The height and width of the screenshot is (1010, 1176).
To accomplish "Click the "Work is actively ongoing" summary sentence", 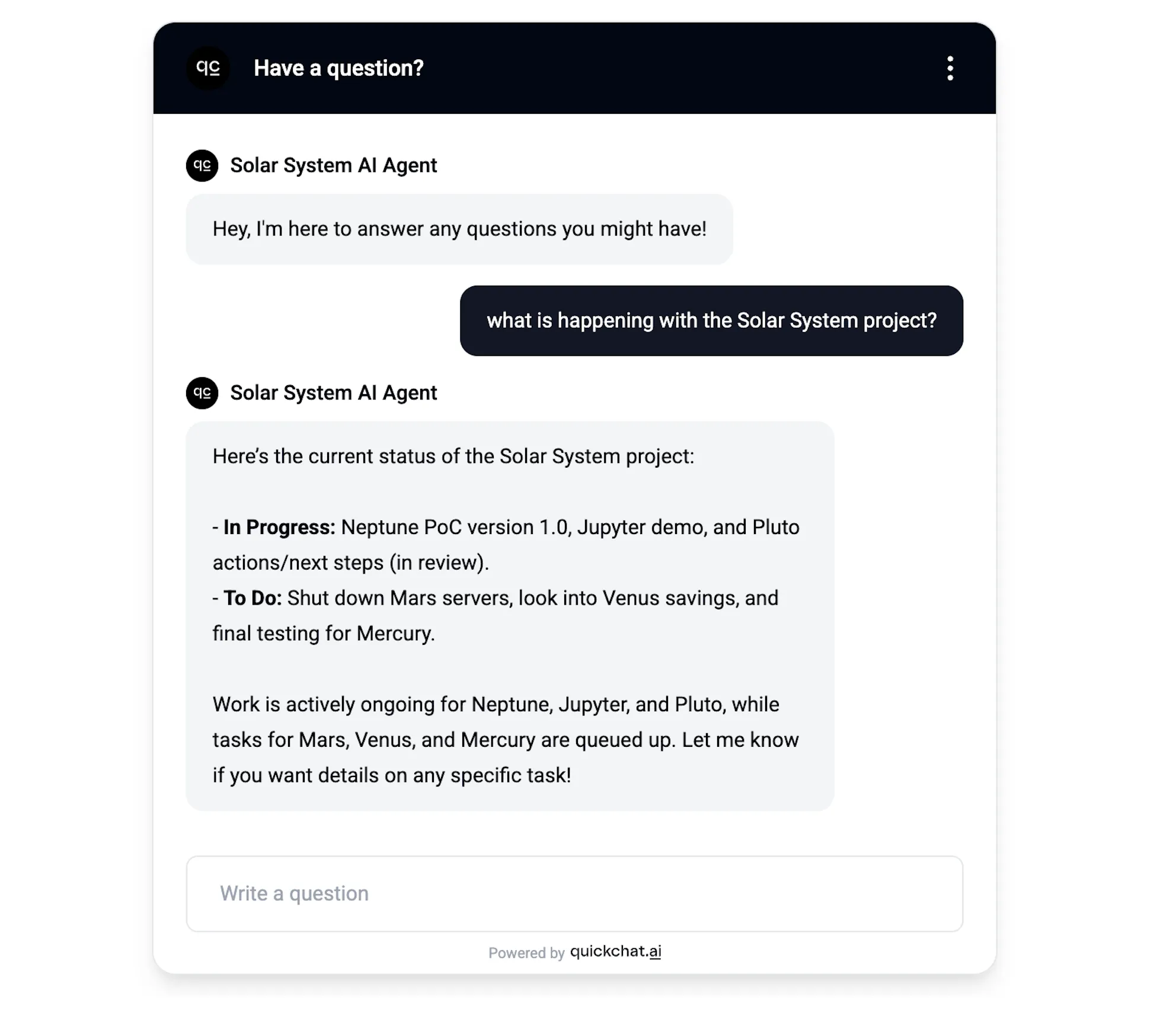I will pyautogui.click(x=496, y=705).
